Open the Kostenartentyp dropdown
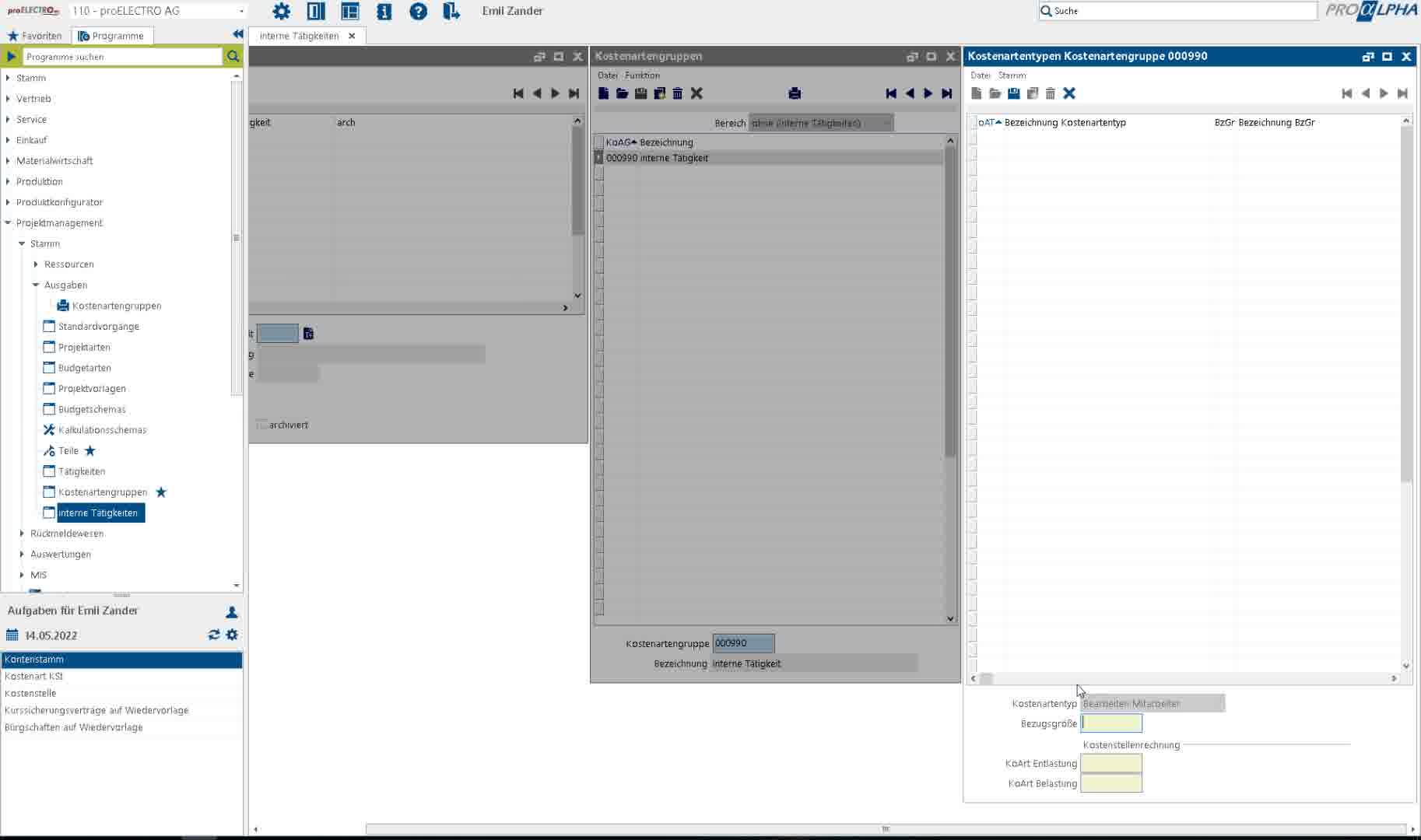The height and width of the screenshot is (840, 1421). pyautogui.click(x=1153, y=703)
